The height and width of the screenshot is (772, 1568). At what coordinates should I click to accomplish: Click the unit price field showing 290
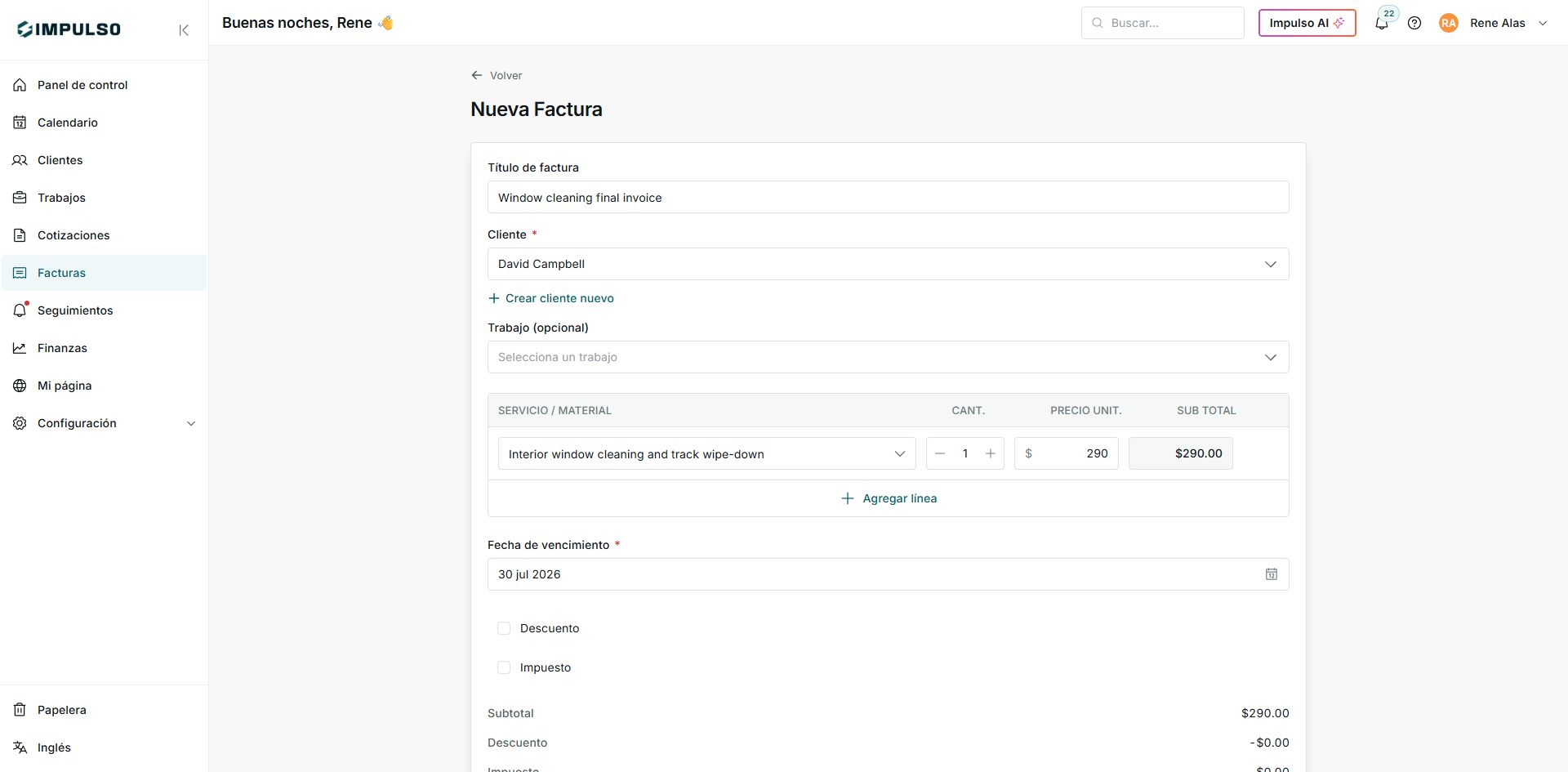(1066, 453)
